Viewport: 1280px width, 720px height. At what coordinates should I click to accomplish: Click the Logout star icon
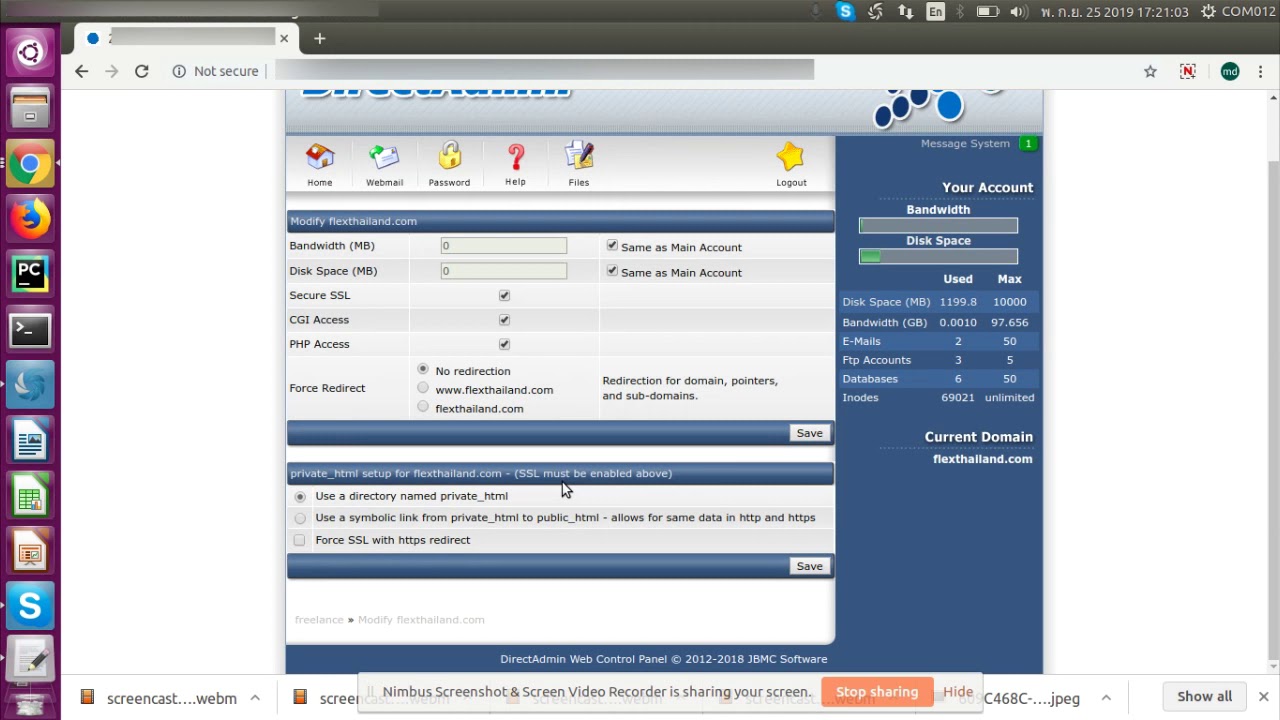(x=791, y=164)
